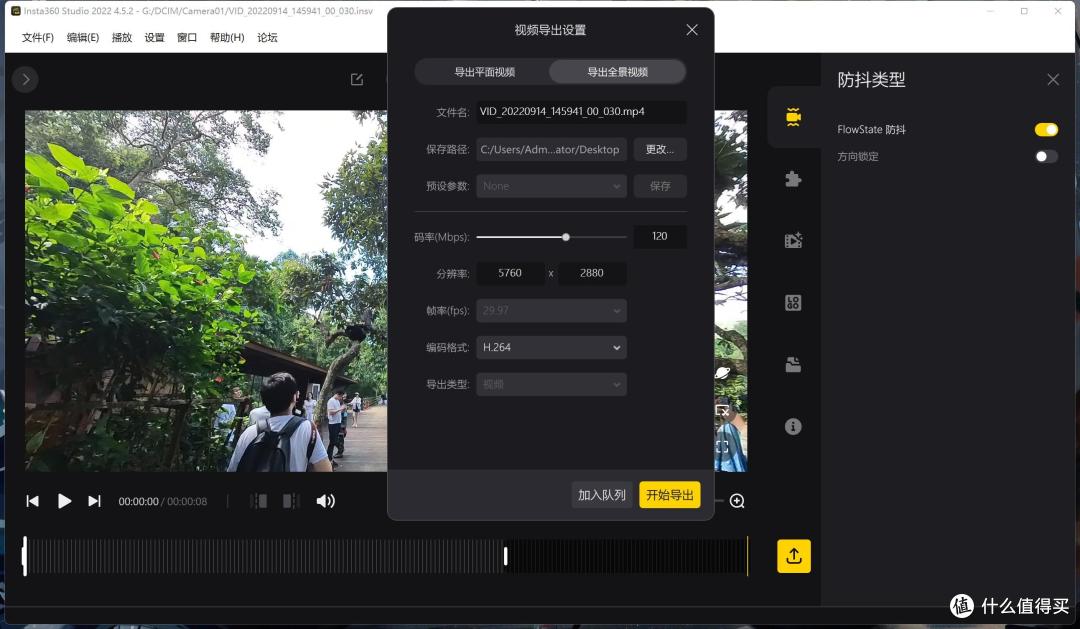1080x629 pixels.
Task: Open the 窗口 menu
Action: pyautogui.click(x=187, y=37)
